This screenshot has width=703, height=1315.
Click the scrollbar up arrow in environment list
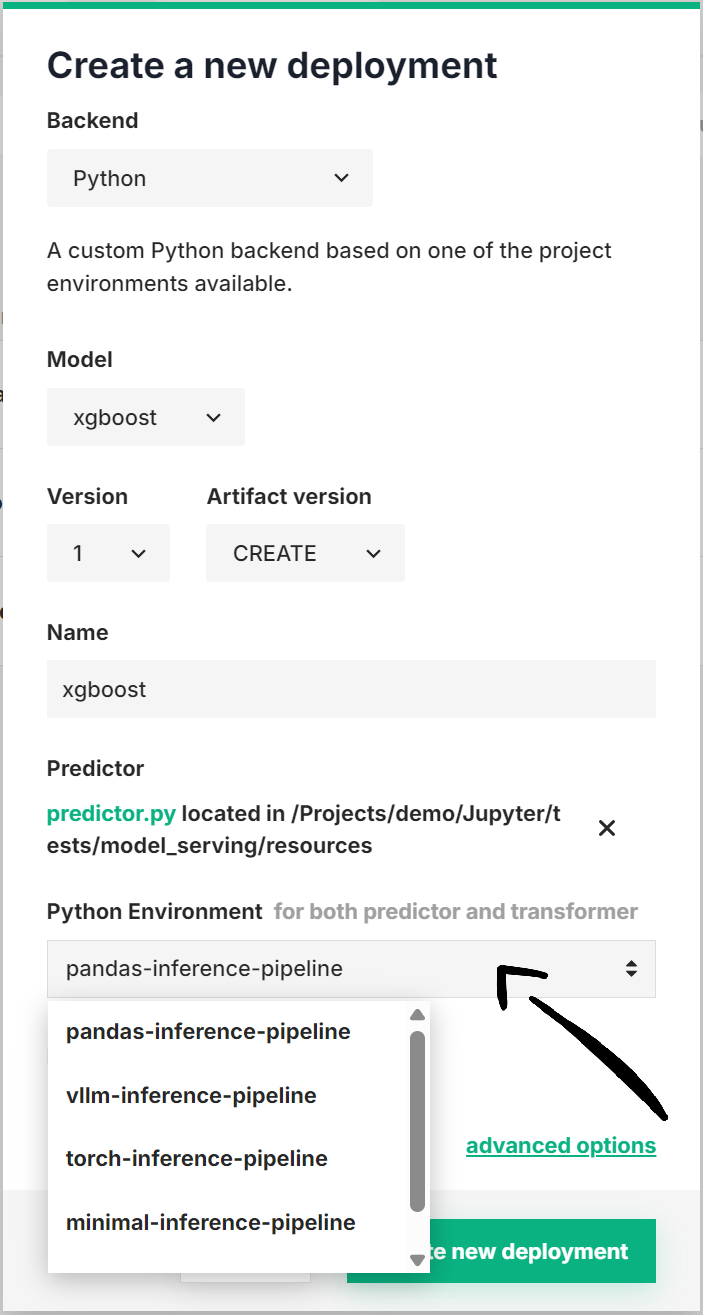point(416,1015)
